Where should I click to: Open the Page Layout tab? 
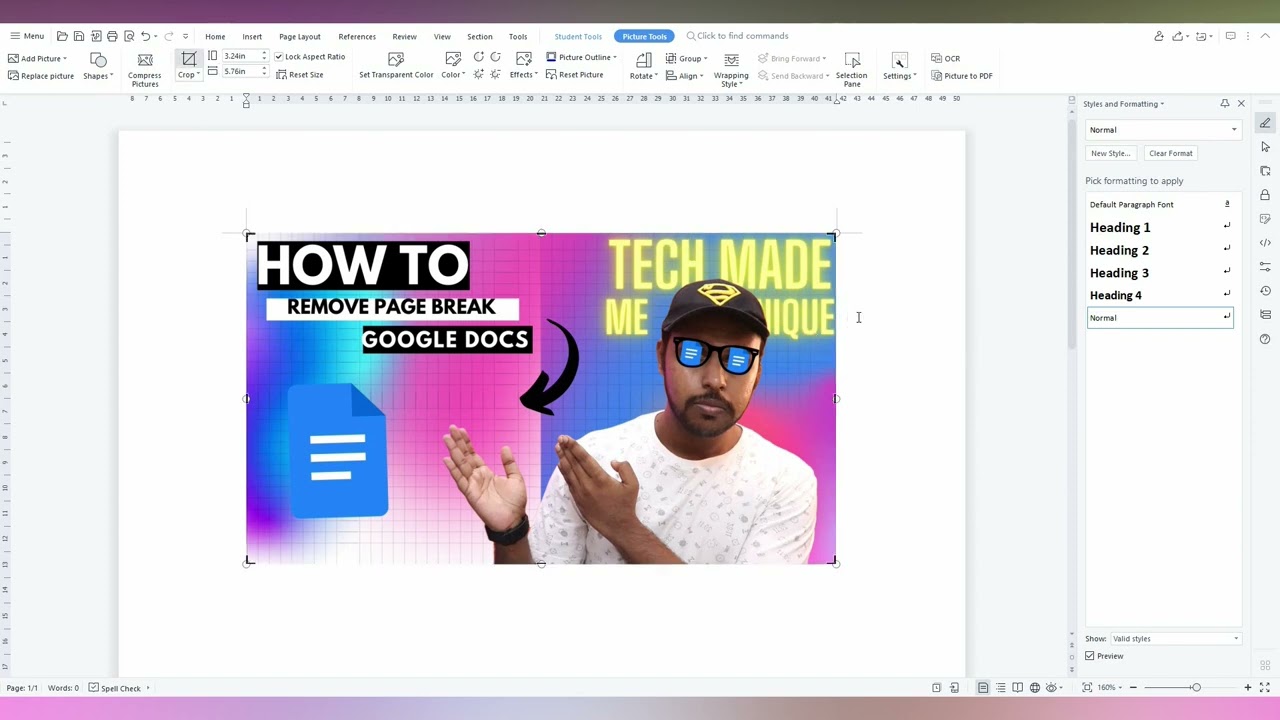[300, 37]
